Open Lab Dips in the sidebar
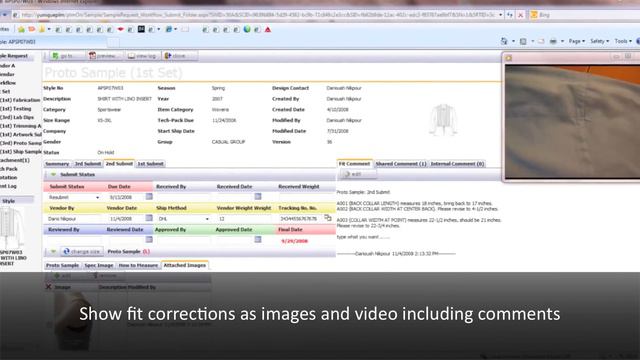This screenshot has height=360, width=640. coord(18,117)
